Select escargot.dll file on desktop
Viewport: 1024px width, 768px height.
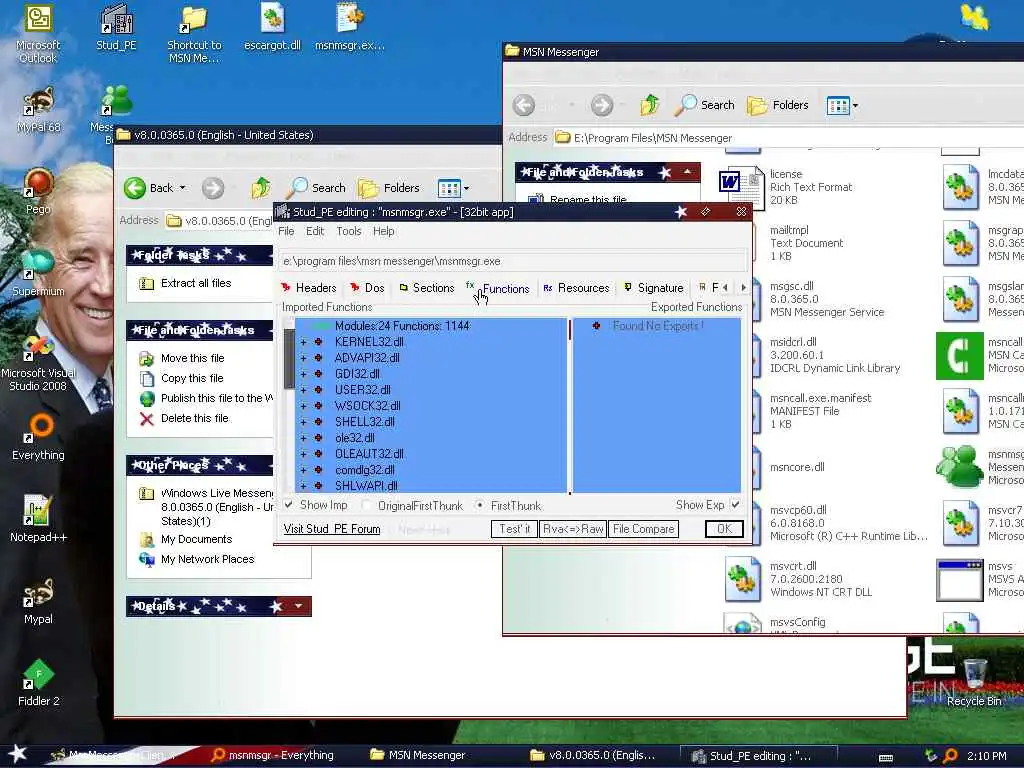(272, 27)
